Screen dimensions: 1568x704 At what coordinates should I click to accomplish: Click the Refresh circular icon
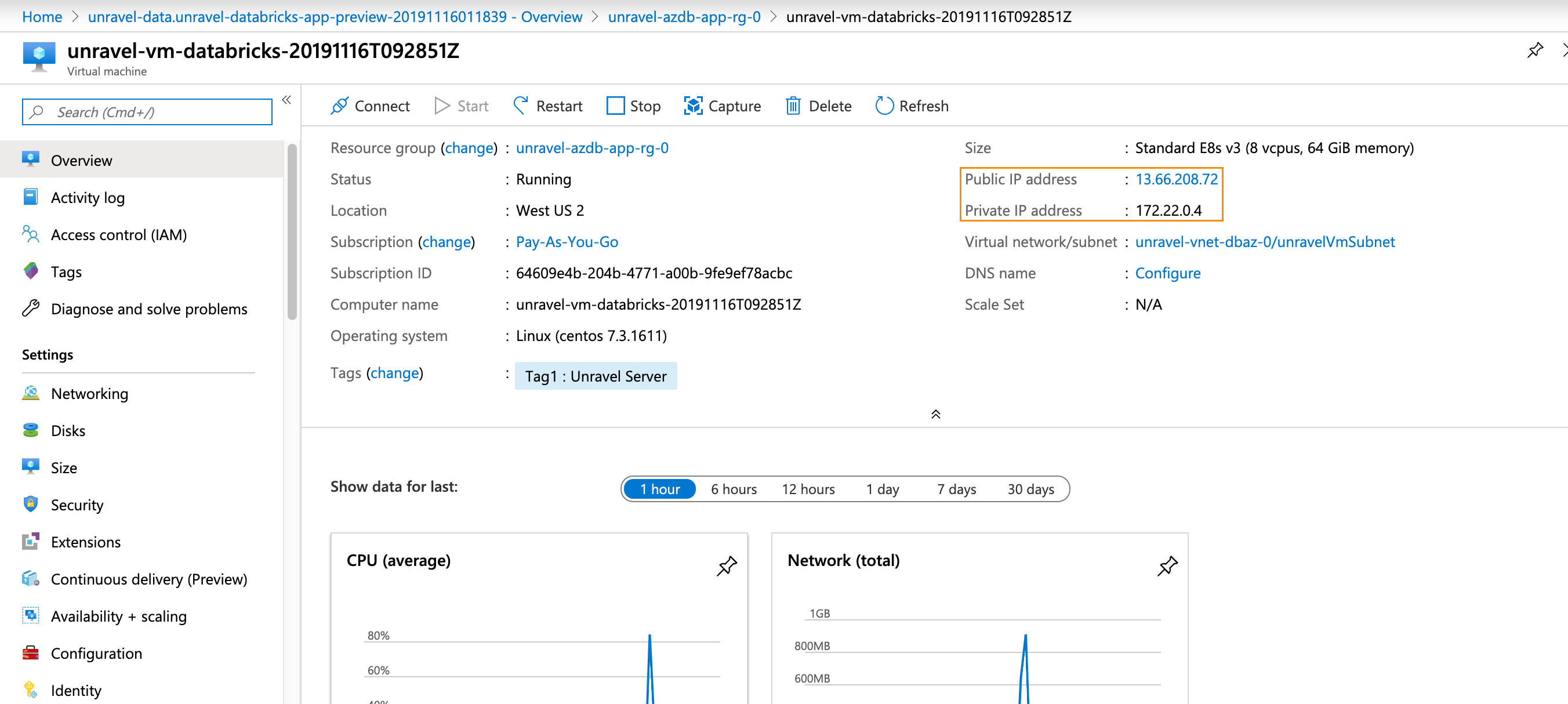[x=884, y=106]
